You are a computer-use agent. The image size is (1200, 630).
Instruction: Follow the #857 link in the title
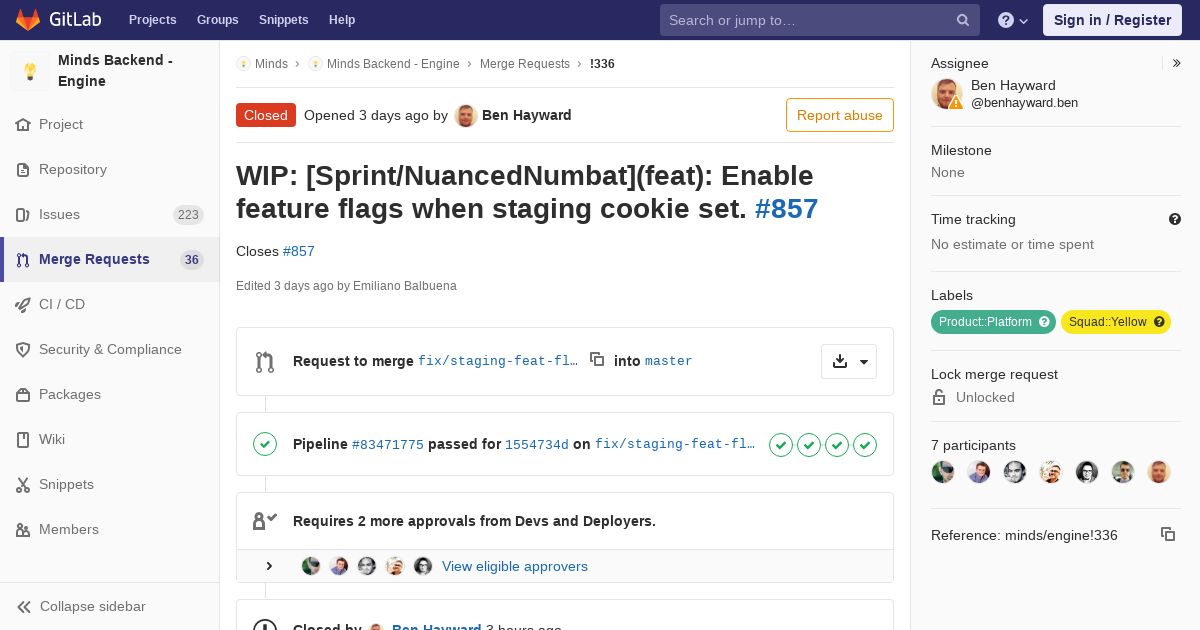pyautogui.click(x=786, y=208)
